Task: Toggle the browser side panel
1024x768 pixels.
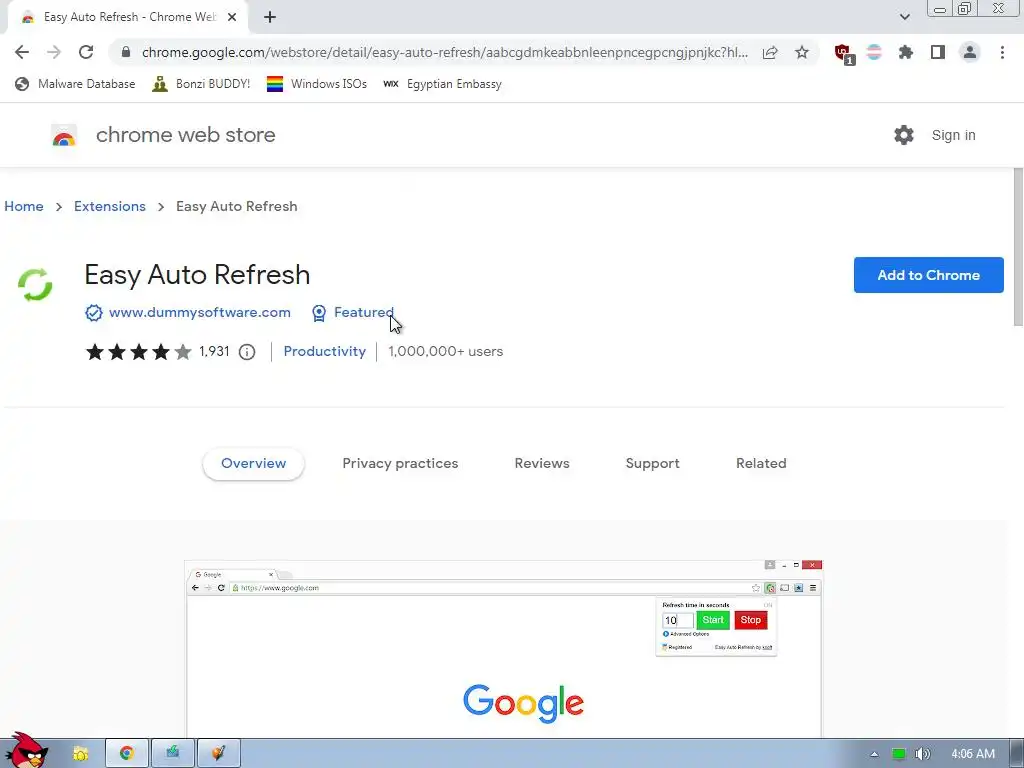Action: click(x=938, y=52)
